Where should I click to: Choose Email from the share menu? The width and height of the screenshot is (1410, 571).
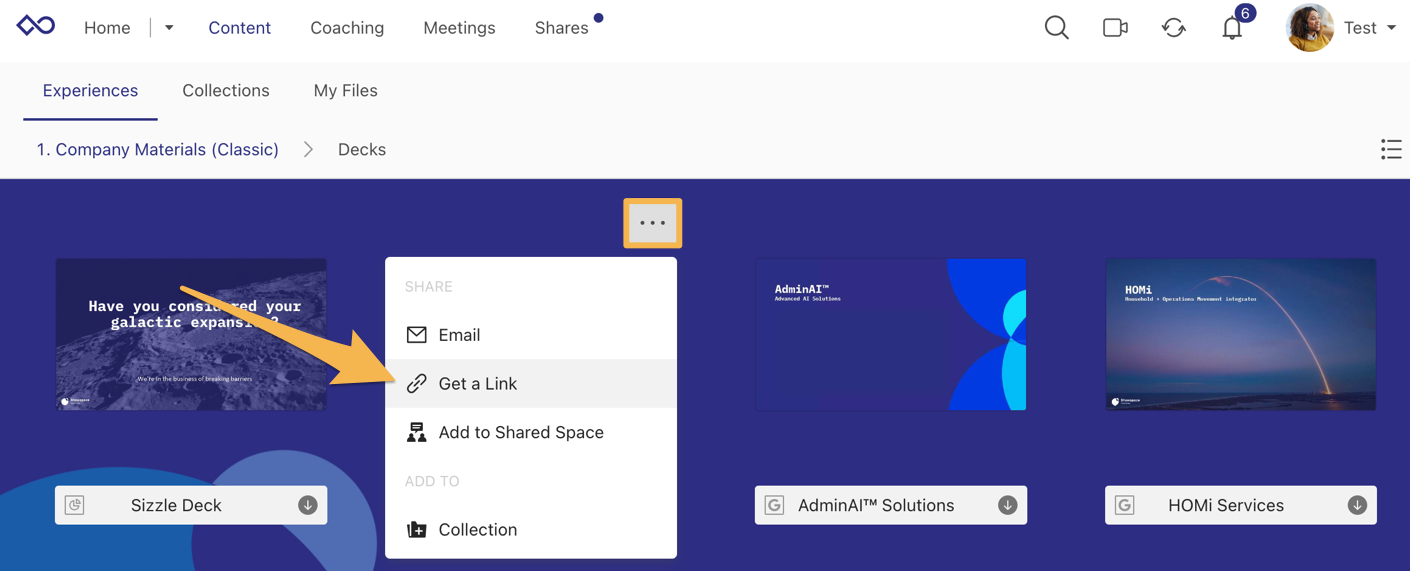(531, 335)
